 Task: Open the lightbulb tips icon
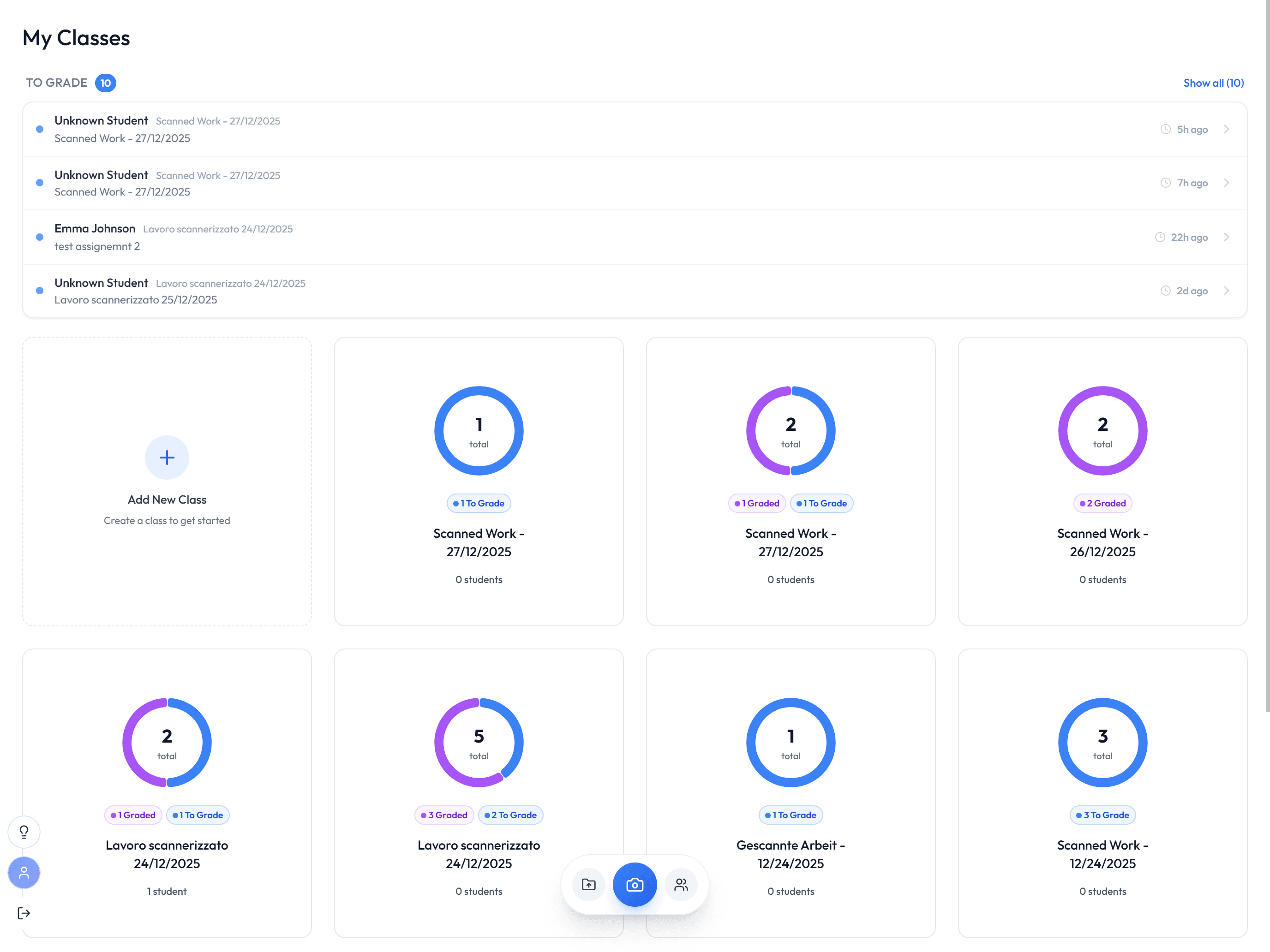(24, 832)
